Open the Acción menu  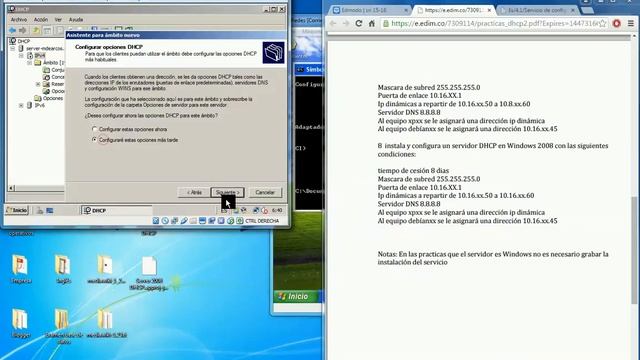[41, 20]
